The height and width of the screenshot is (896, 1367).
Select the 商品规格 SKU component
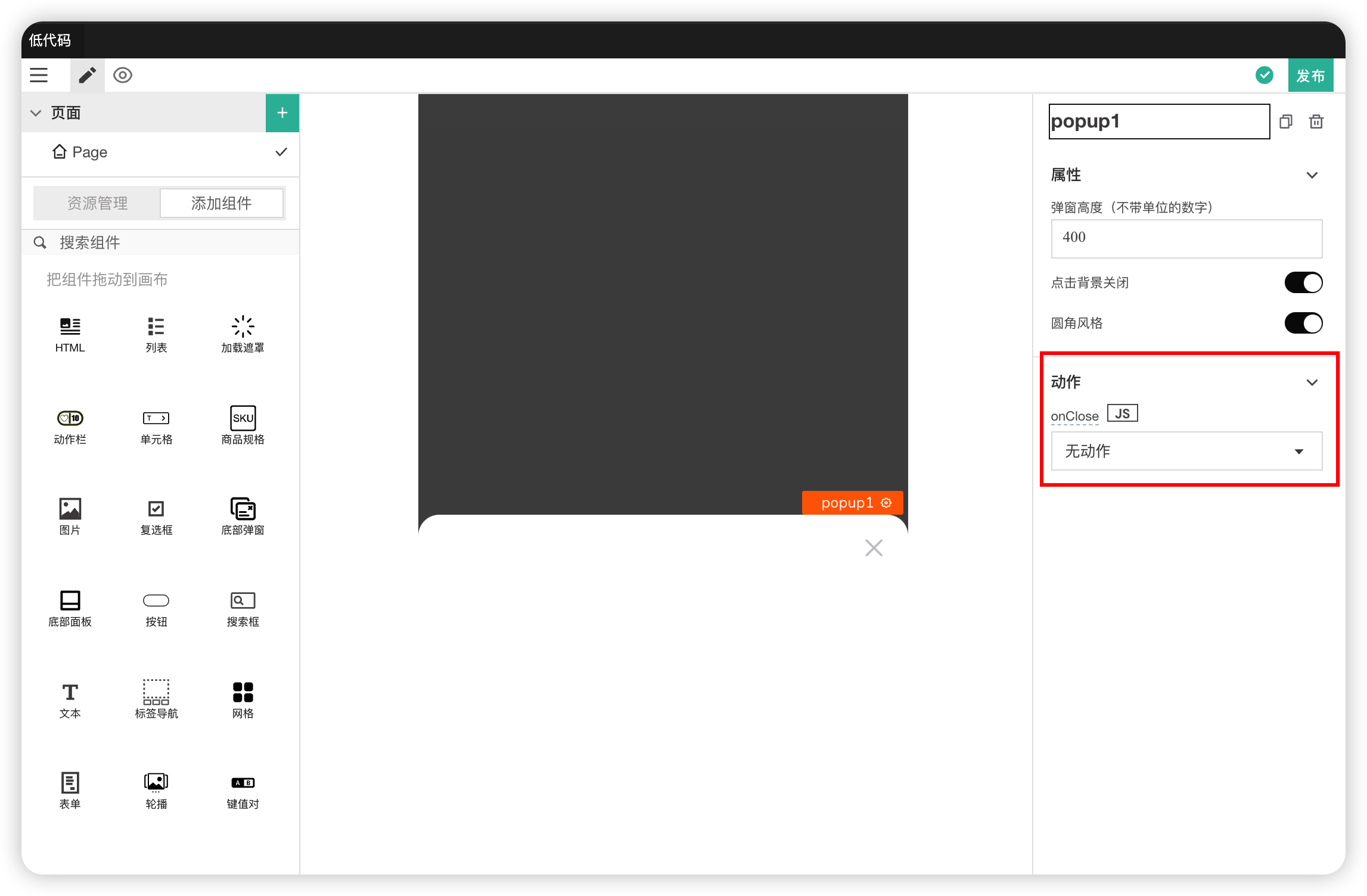coord(243,419)
